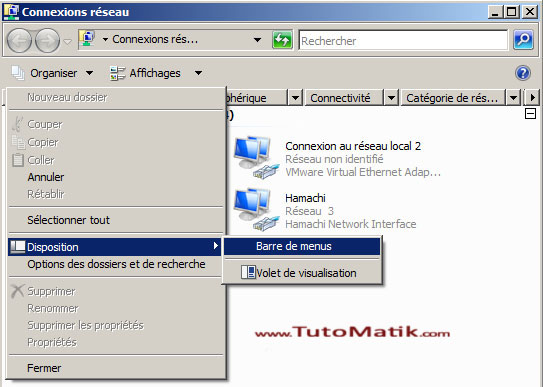Click the magnifier search button

[523, 40]
